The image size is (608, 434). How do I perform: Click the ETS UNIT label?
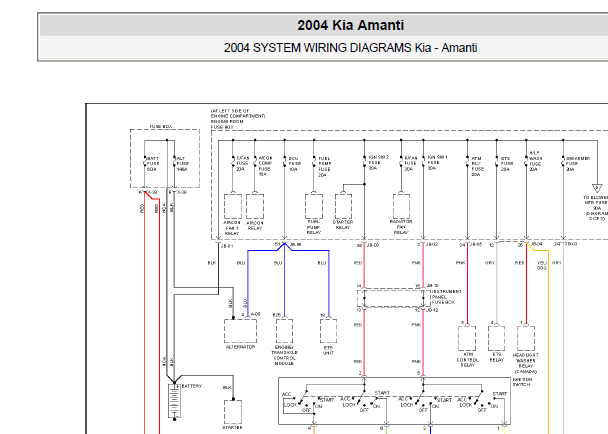(328, 351)
